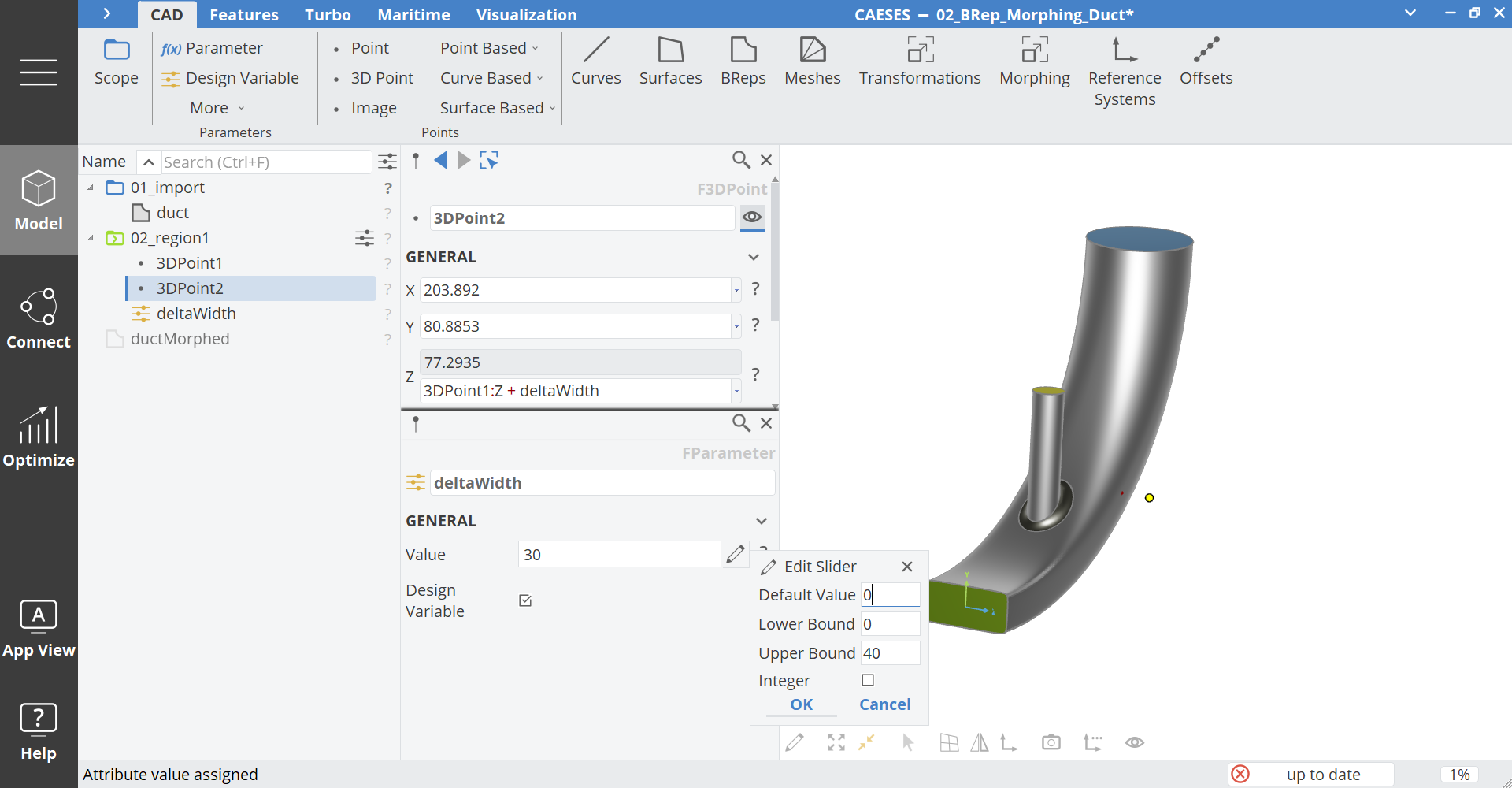Click focus selection icon in editor toolbar
Viewport: 1512px width, 788px height.
click(x=489, y=160)
